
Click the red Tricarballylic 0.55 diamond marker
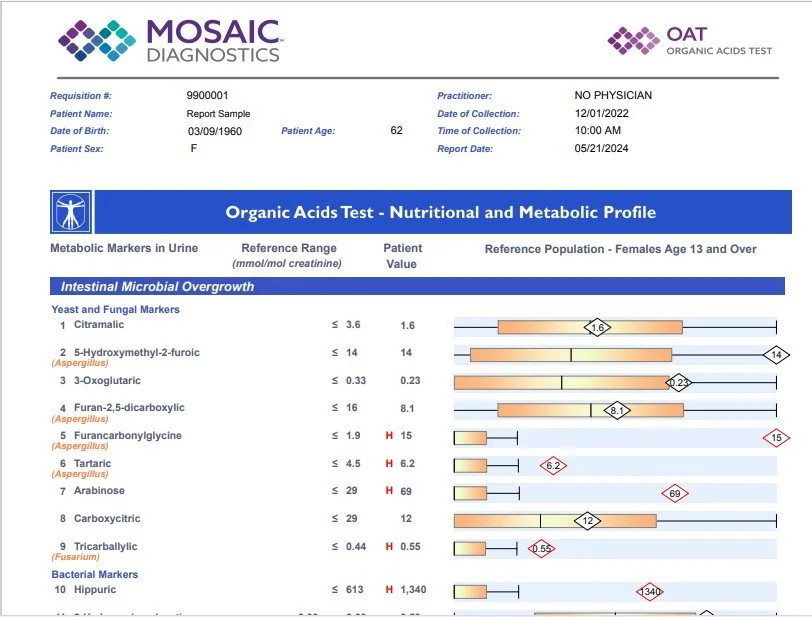tap(541, 549)
